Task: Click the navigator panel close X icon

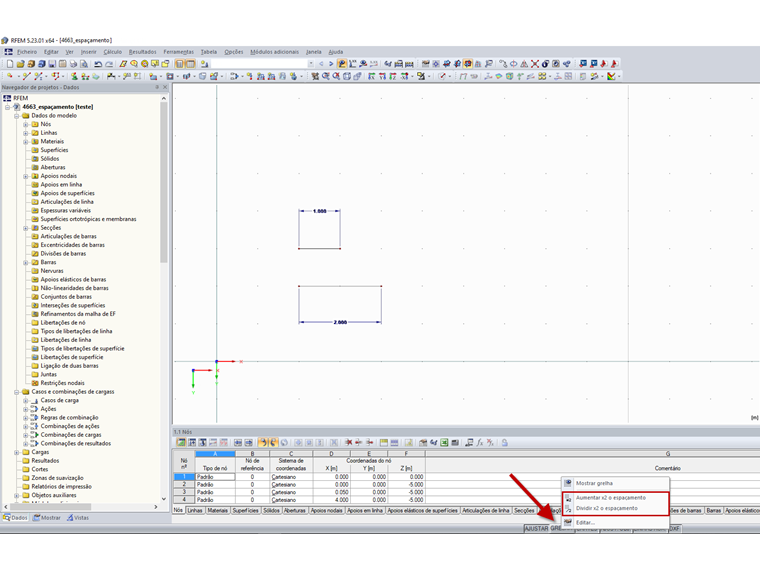Action: click(x=165, y=87)
